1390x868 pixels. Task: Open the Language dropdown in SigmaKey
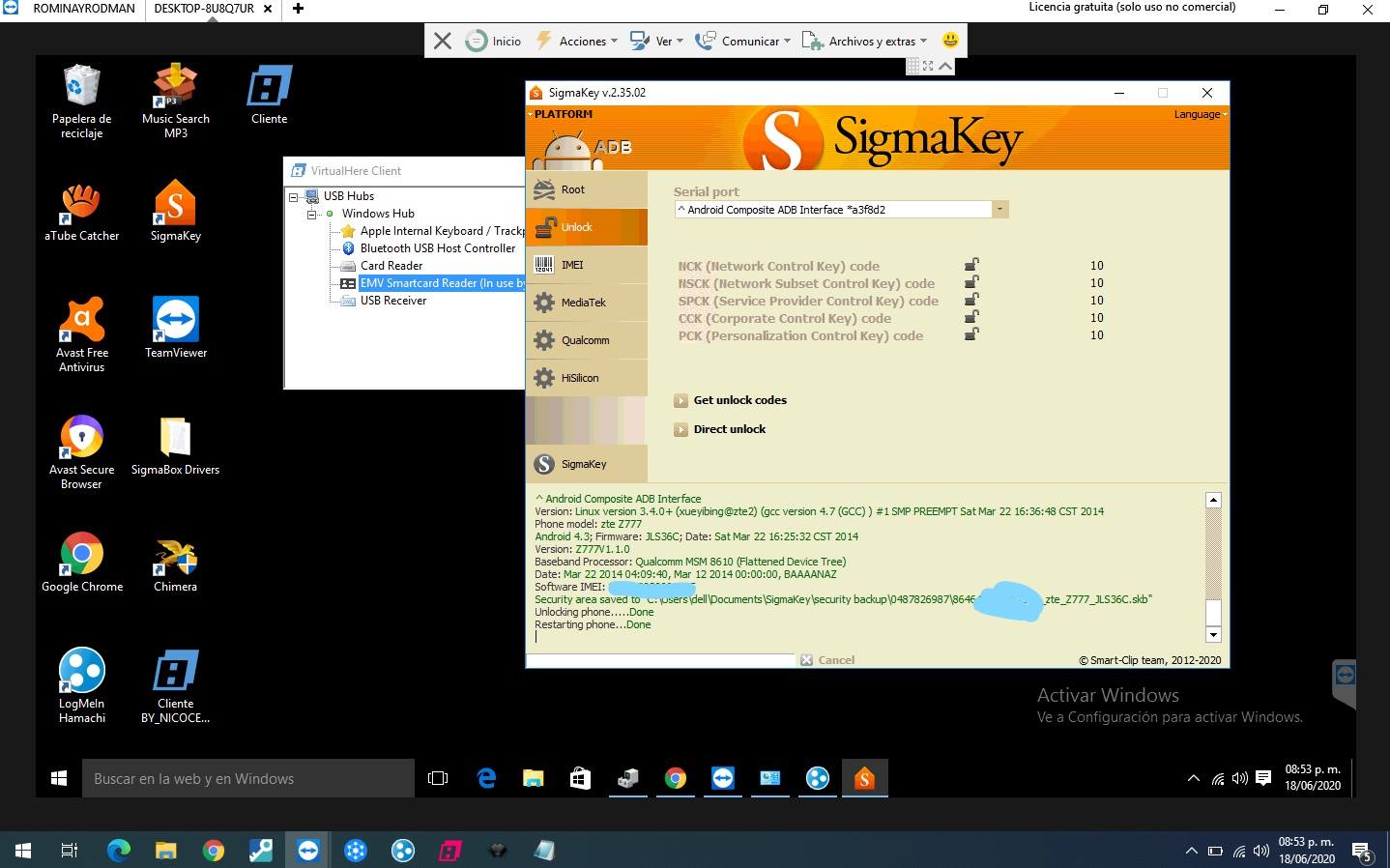point(1200,114)
